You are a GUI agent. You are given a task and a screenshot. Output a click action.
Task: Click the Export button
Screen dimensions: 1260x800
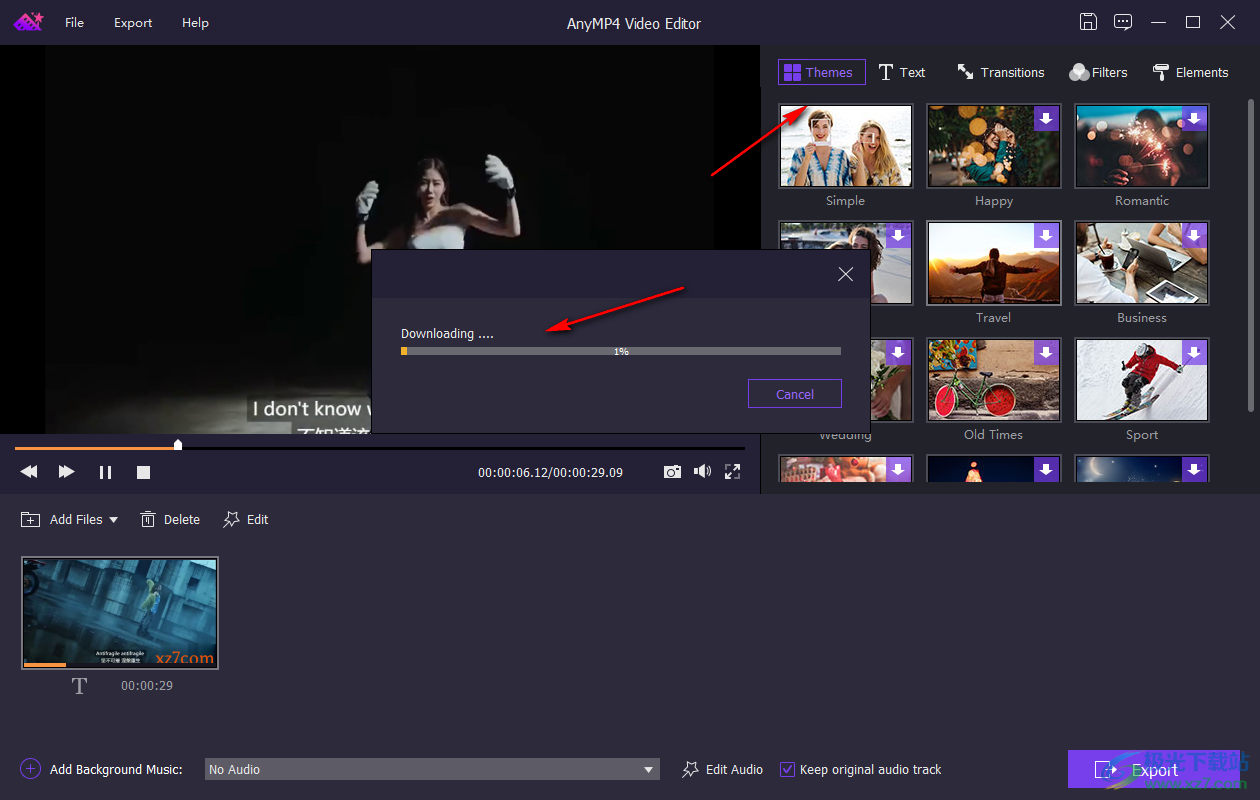tap(1153, 770)
